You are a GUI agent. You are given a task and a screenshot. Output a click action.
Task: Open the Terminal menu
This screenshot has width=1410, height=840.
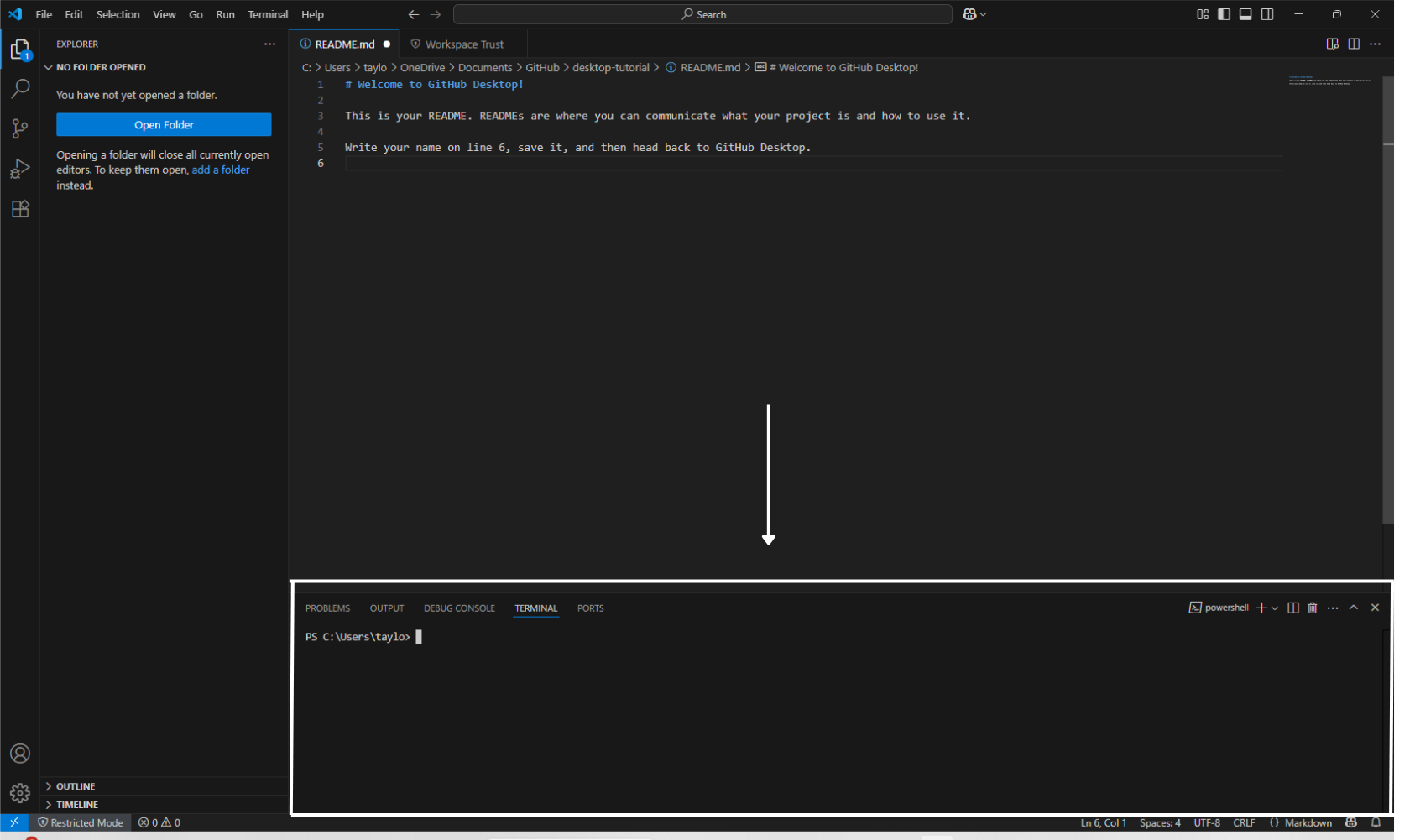(268, 14)
